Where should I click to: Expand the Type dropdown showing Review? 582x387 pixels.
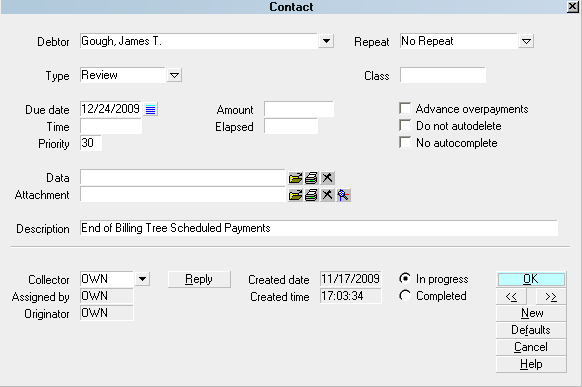click(x=174, y=75)
